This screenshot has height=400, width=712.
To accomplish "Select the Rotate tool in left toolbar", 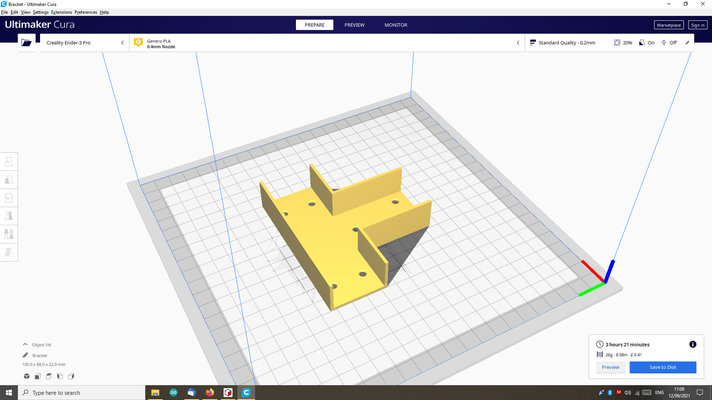I will coord(10,197).
